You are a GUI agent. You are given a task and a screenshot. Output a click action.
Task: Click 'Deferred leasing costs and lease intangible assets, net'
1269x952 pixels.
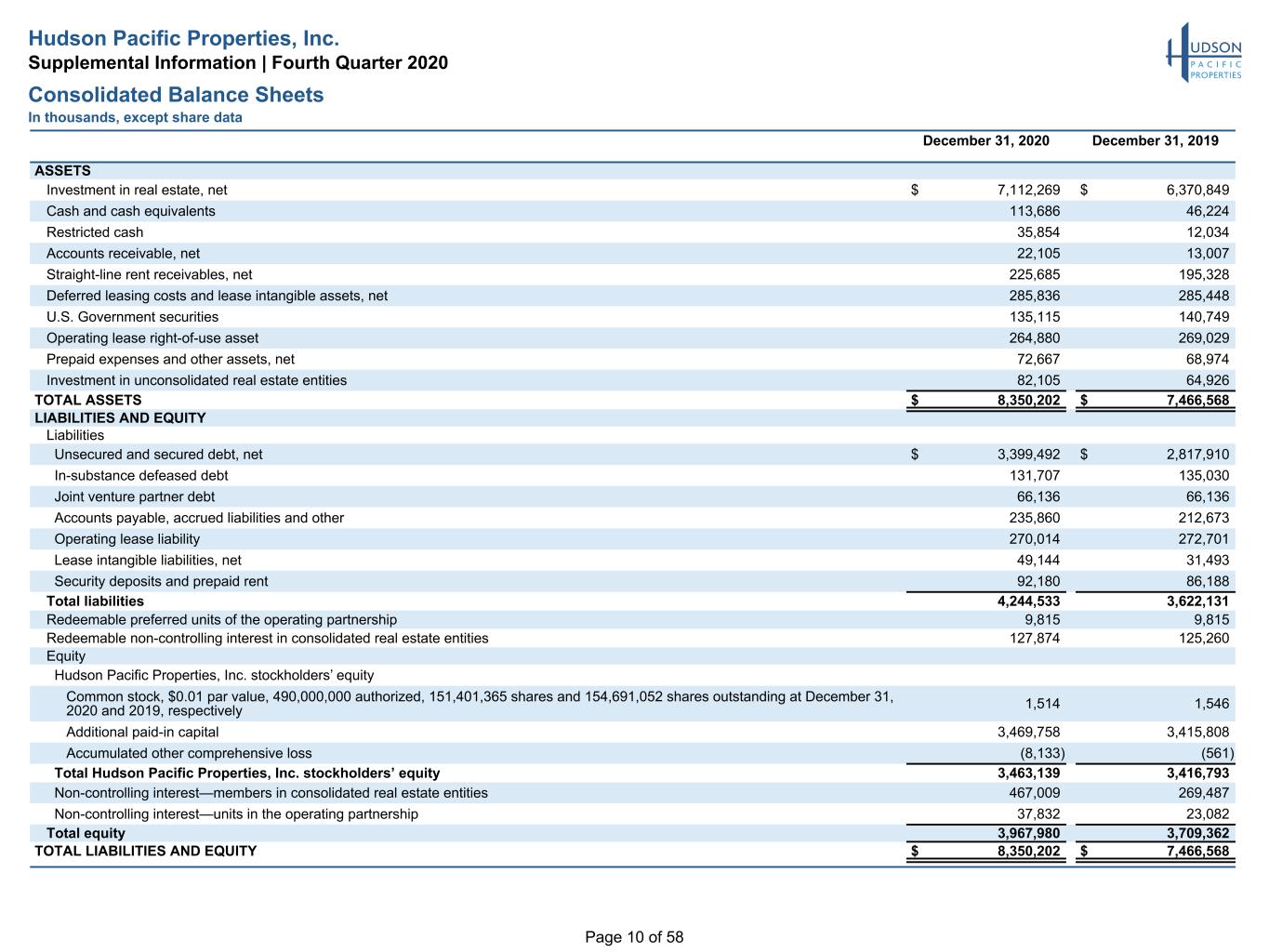pos(217,296)
